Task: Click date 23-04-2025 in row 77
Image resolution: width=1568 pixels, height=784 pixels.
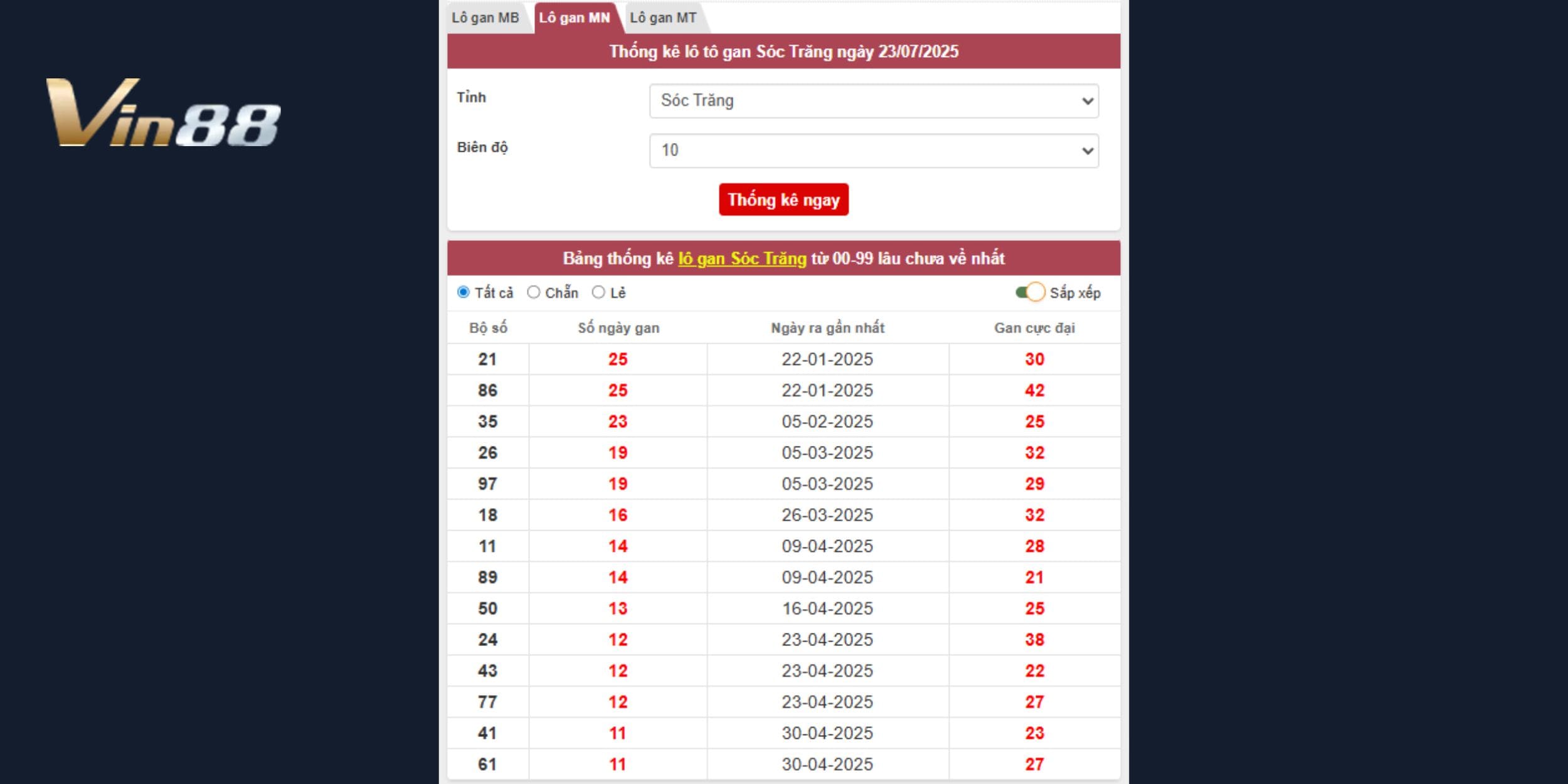Action: [827, 702]
